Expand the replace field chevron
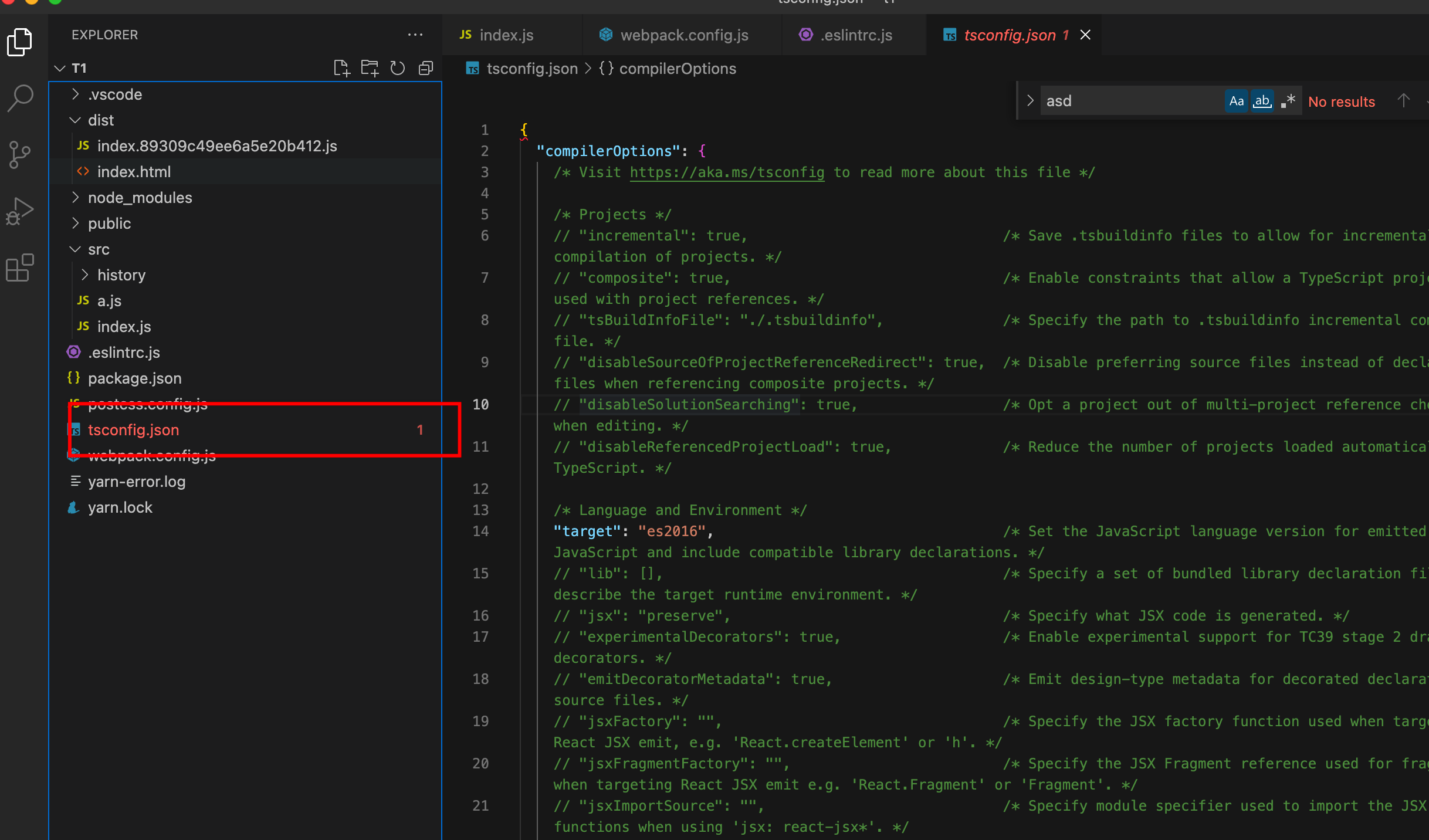This screenshot has height=840, width=1429. tap(1030, 101)
